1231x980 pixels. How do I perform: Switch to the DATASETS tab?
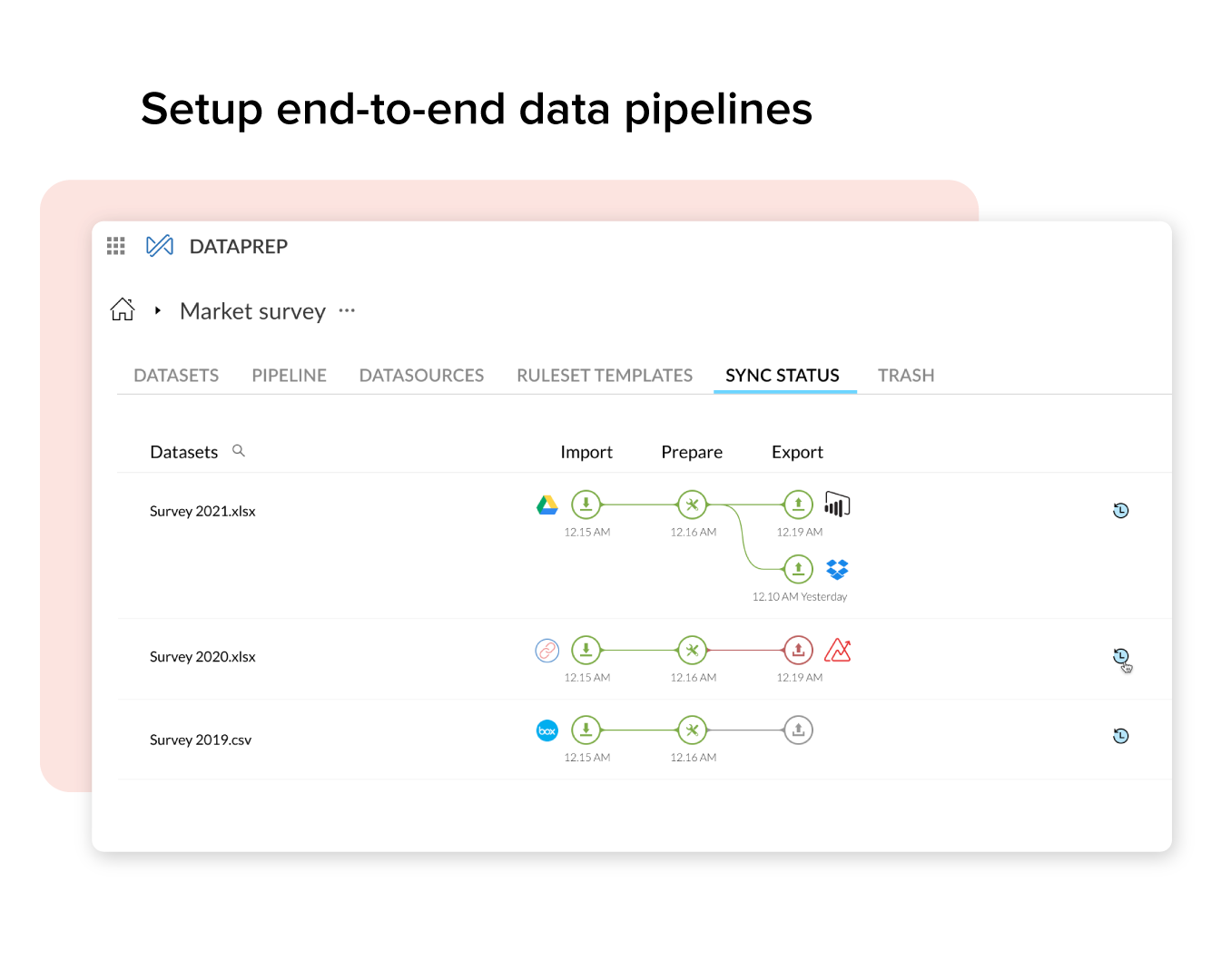[176, 376]
